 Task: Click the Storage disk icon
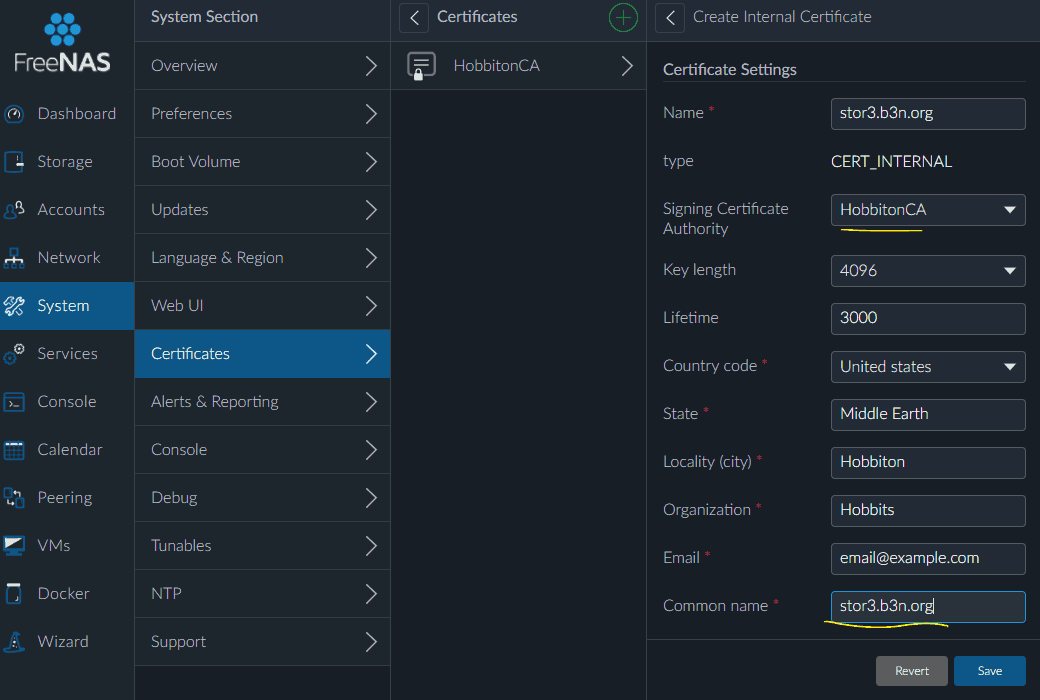pos(15,162)
